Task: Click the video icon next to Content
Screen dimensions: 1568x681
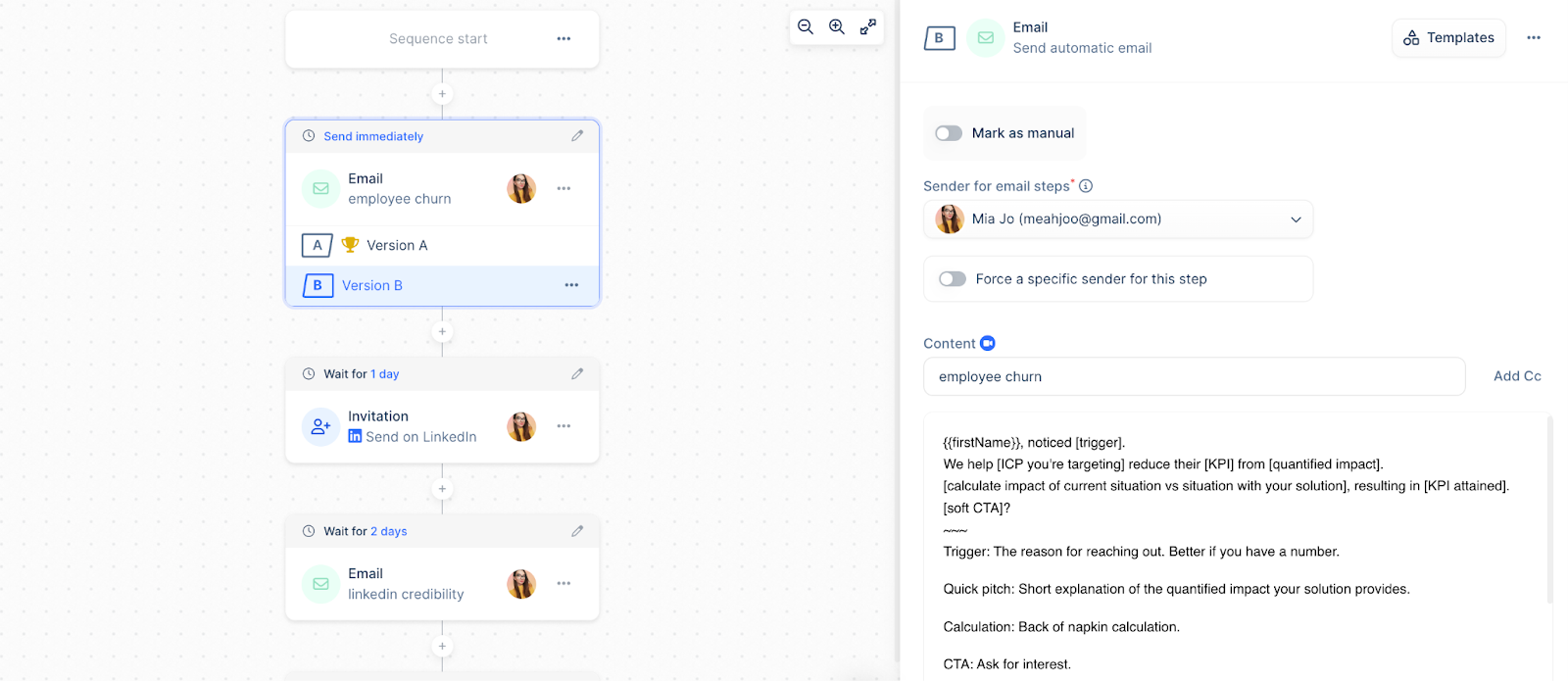Action: click(988, 343)
